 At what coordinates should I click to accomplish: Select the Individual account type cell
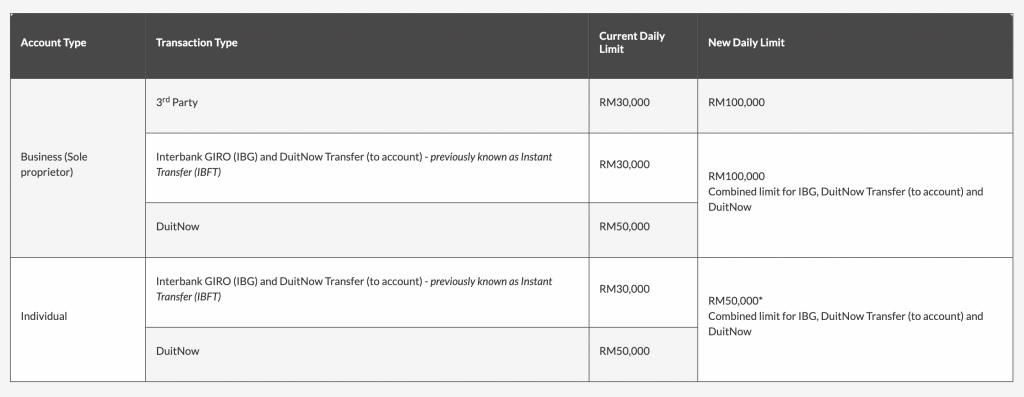pos(78,319)
